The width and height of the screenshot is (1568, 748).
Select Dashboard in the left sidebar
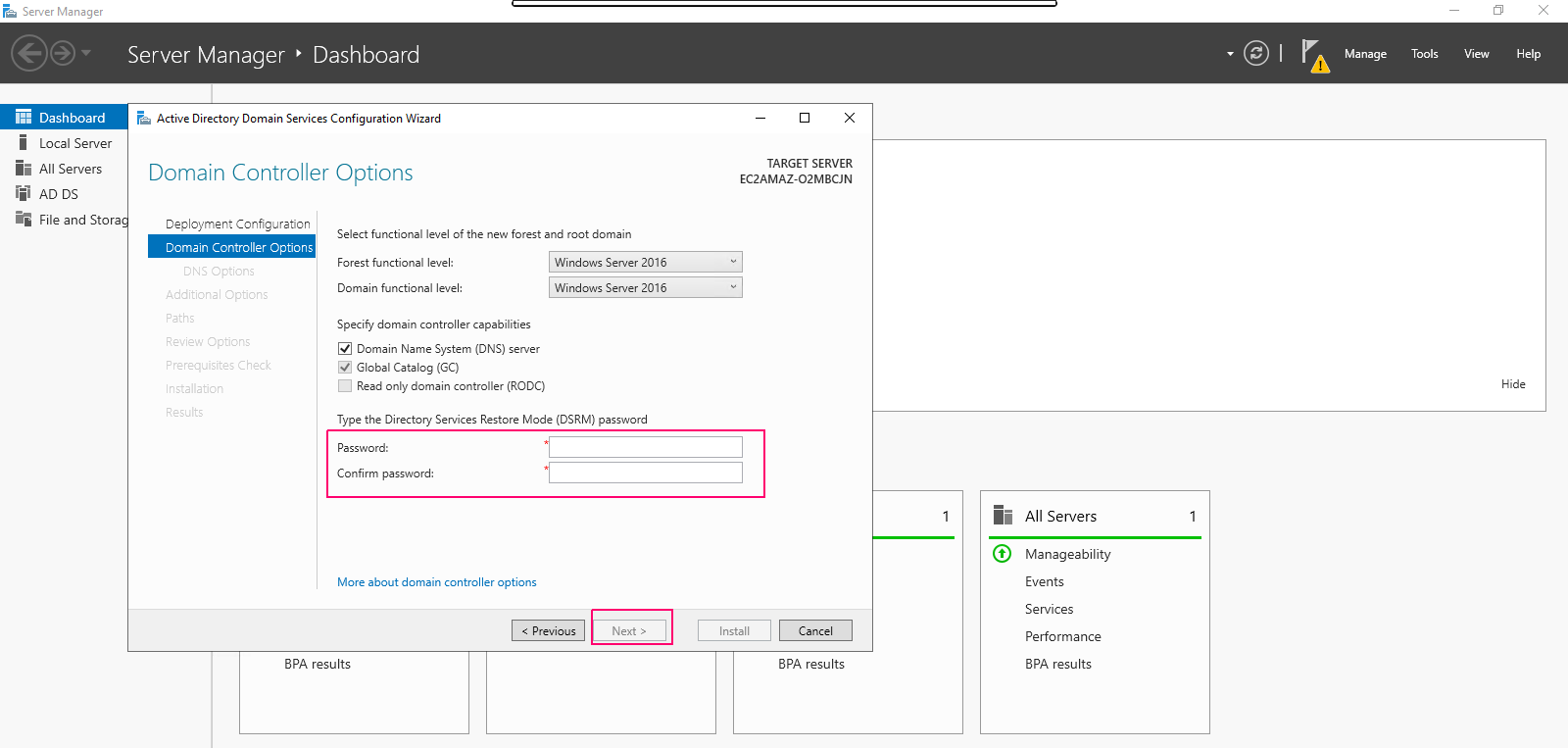tap(64, 118)
